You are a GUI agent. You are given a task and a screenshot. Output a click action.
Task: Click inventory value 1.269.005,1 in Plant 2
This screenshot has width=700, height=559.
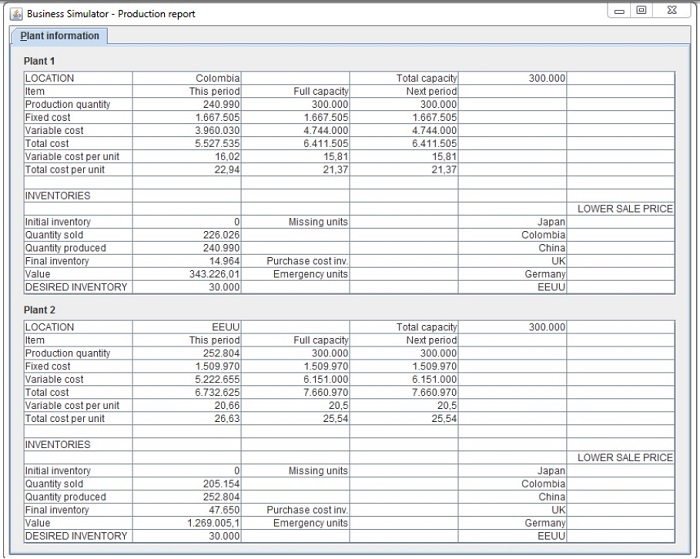pos(186,523)
